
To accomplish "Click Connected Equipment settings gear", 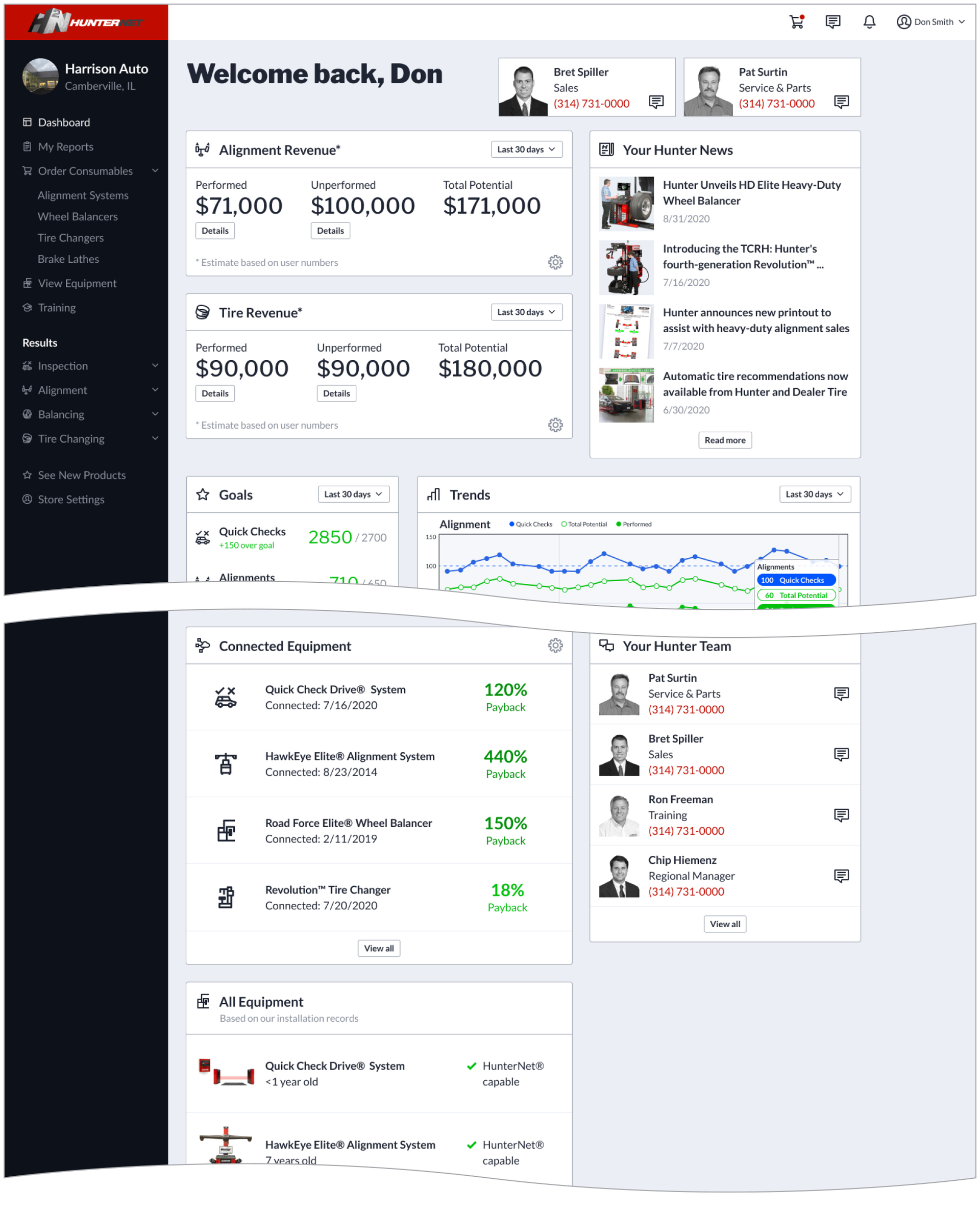I will coord(555,646).
